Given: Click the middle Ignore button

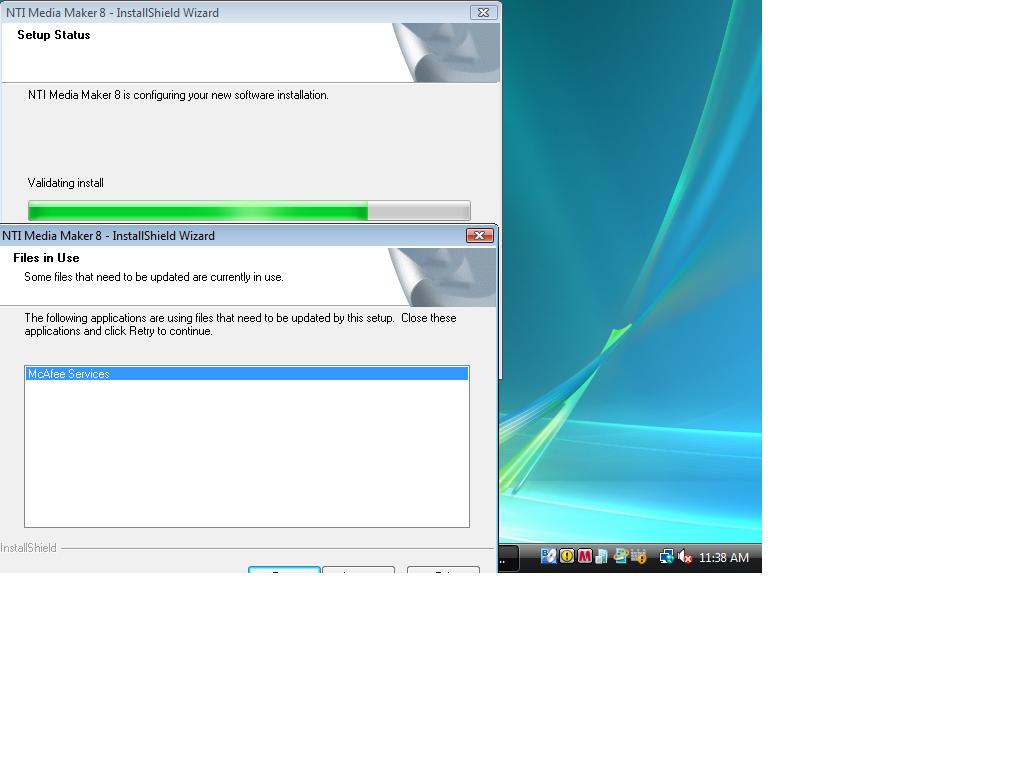Looking at the screenshot, I should pyautogui.click(x=358, y=569).
